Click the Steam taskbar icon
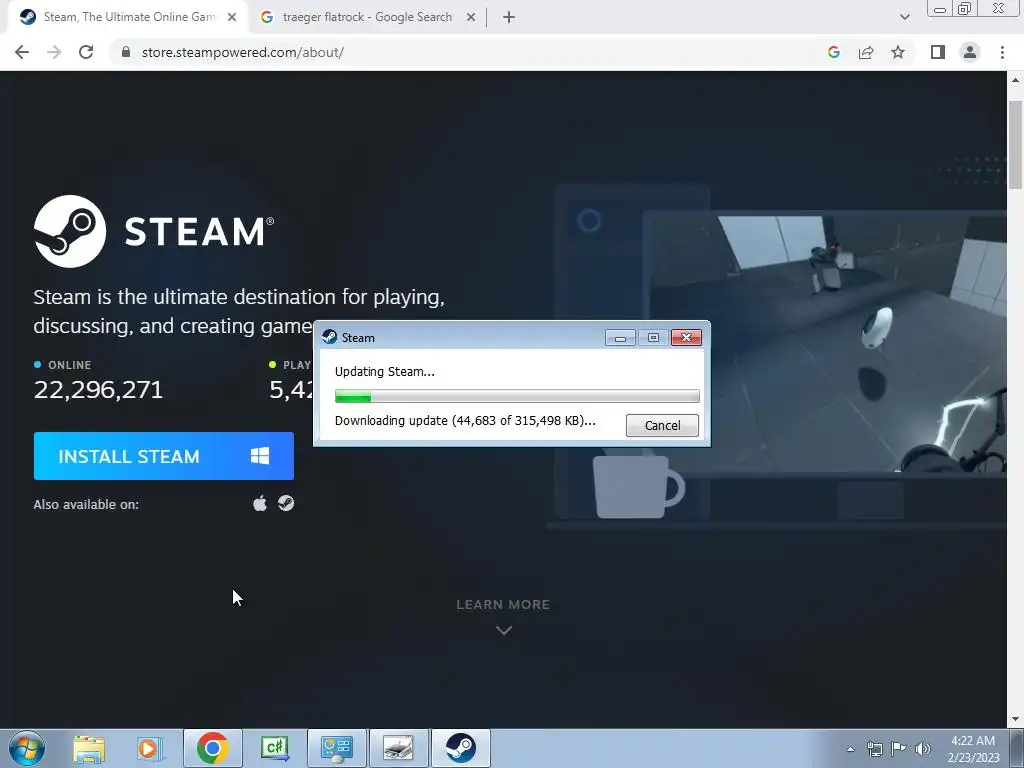This screenshot has width=1024, height=768. point(461,748)
